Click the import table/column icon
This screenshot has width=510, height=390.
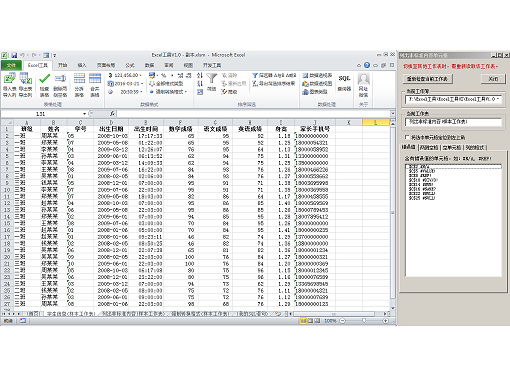click(x=9, y=79)
